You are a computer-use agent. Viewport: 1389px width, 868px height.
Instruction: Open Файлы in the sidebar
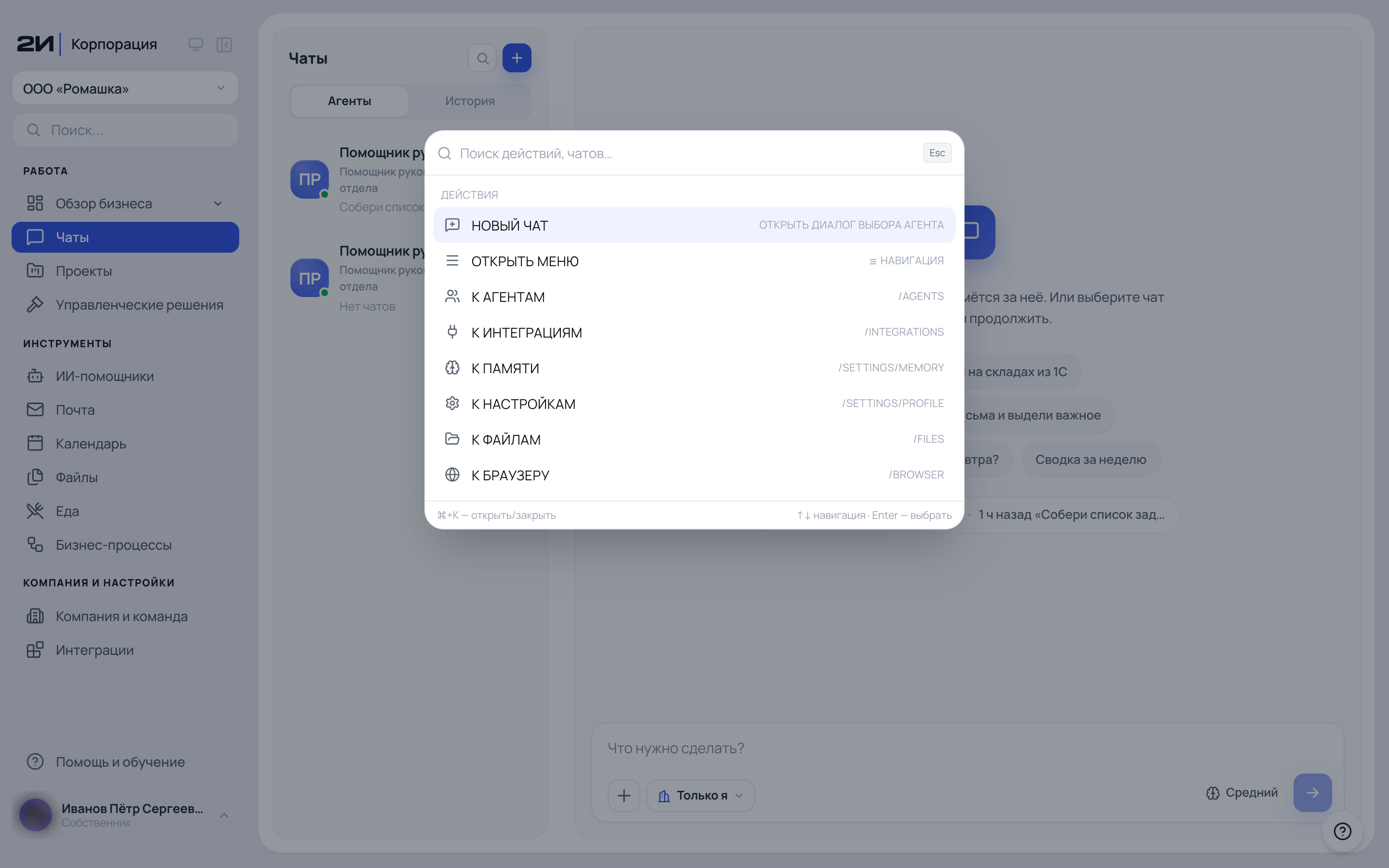pyautogui.click(x=125, y=477)
